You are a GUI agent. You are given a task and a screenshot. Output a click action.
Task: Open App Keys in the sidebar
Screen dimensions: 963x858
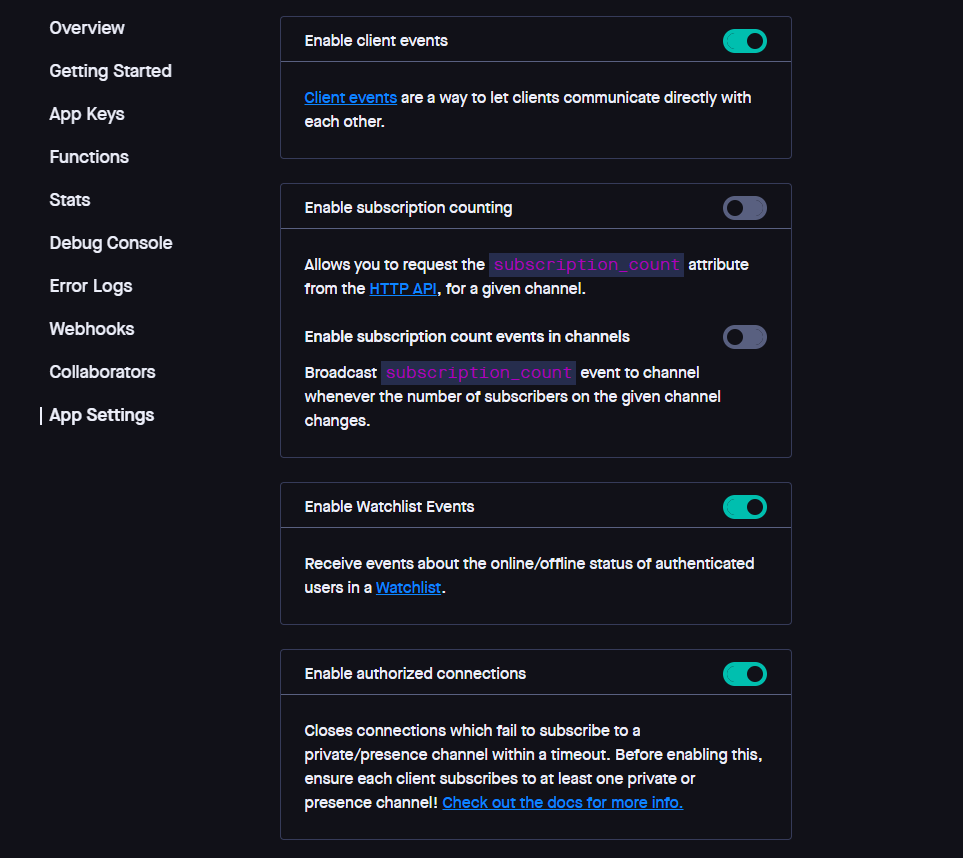point(87,114)
